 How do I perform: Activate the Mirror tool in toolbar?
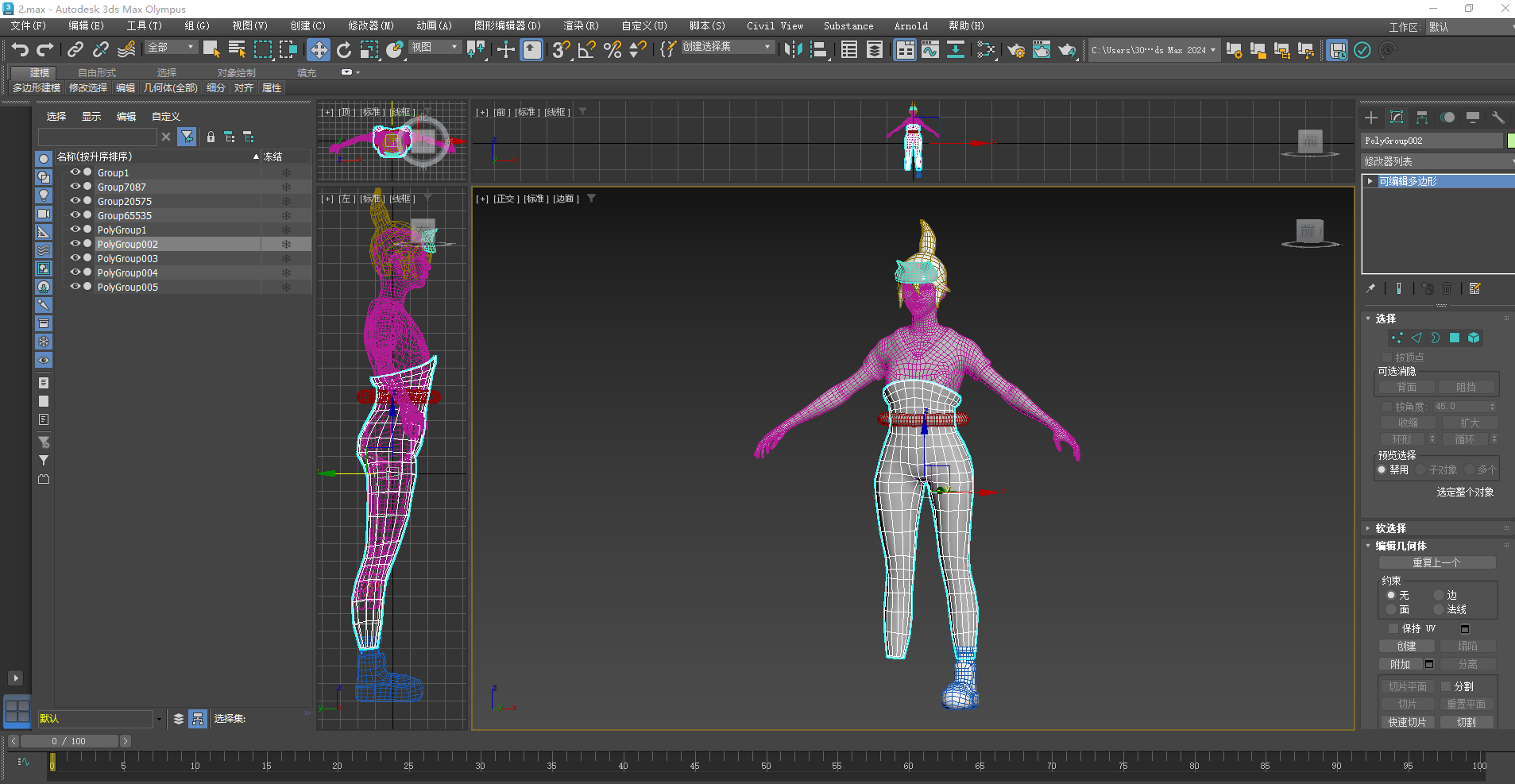pyautogui.click(x=792, y=50)
